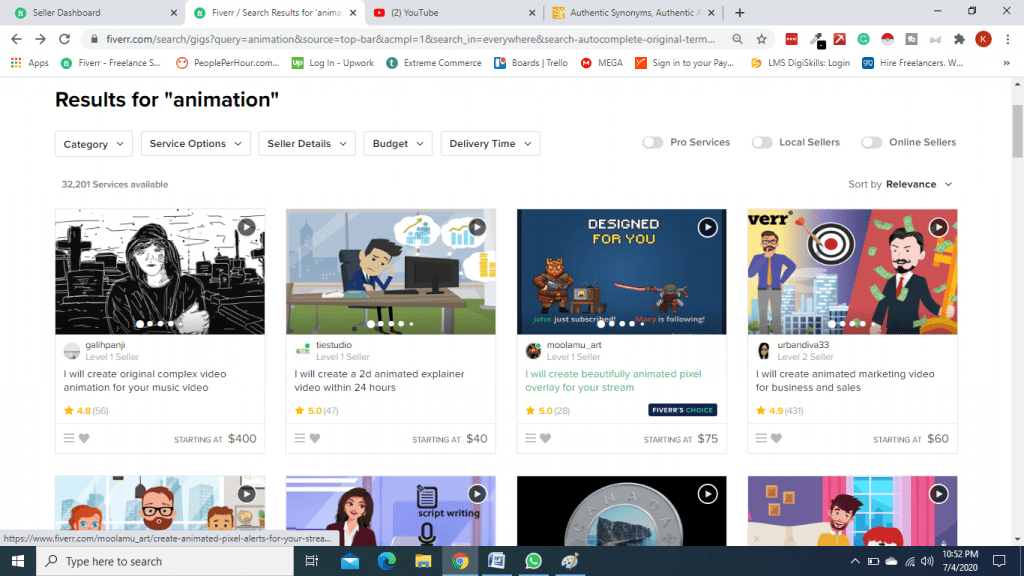Open tiestudio's 2d animated explainer gig title
1024x576 pixels.
point(379,381)
